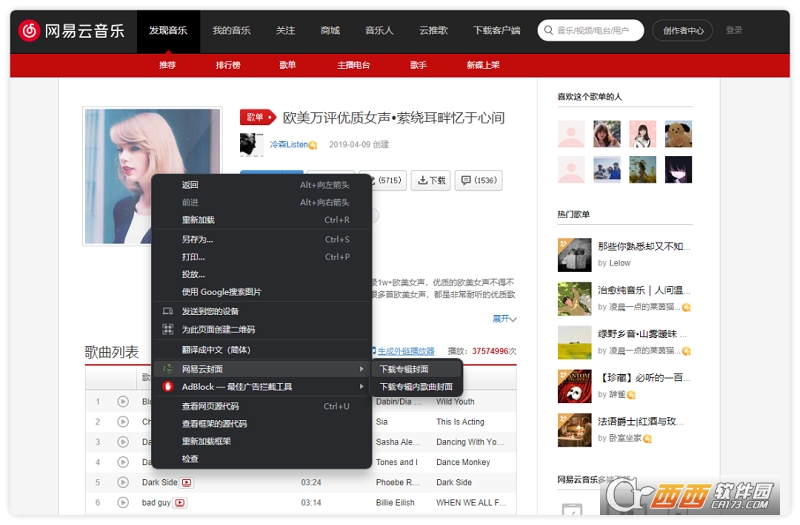Expand the AdBlock submenu arrow
This screenshot has width=800, height=525.
361,386
